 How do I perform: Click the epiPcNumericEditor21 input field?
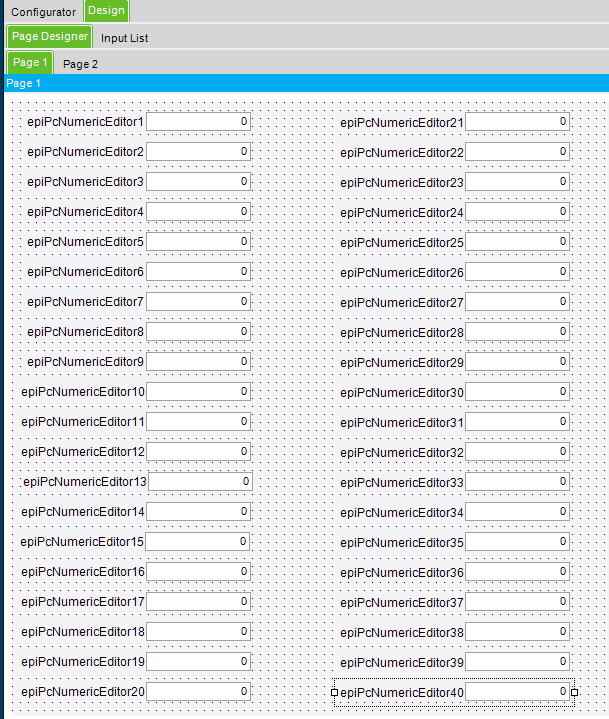click(518, 122)
